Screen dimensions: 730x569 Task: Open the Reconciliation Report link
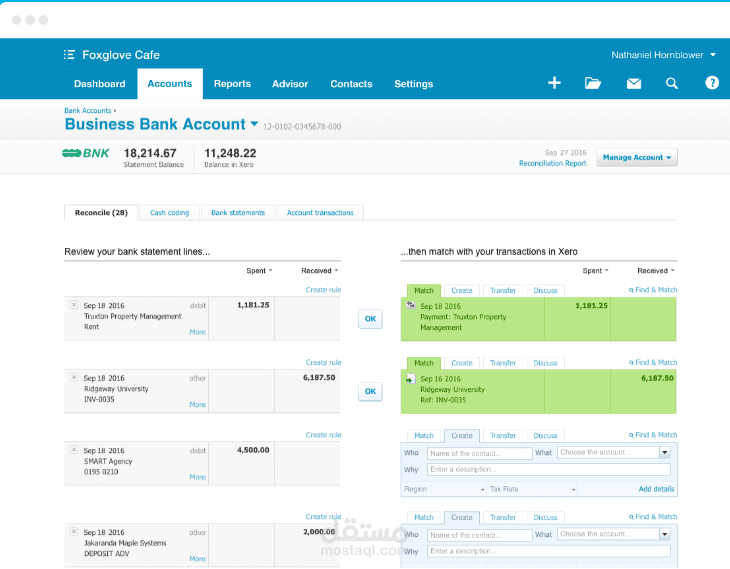click(x=552, y=163)
